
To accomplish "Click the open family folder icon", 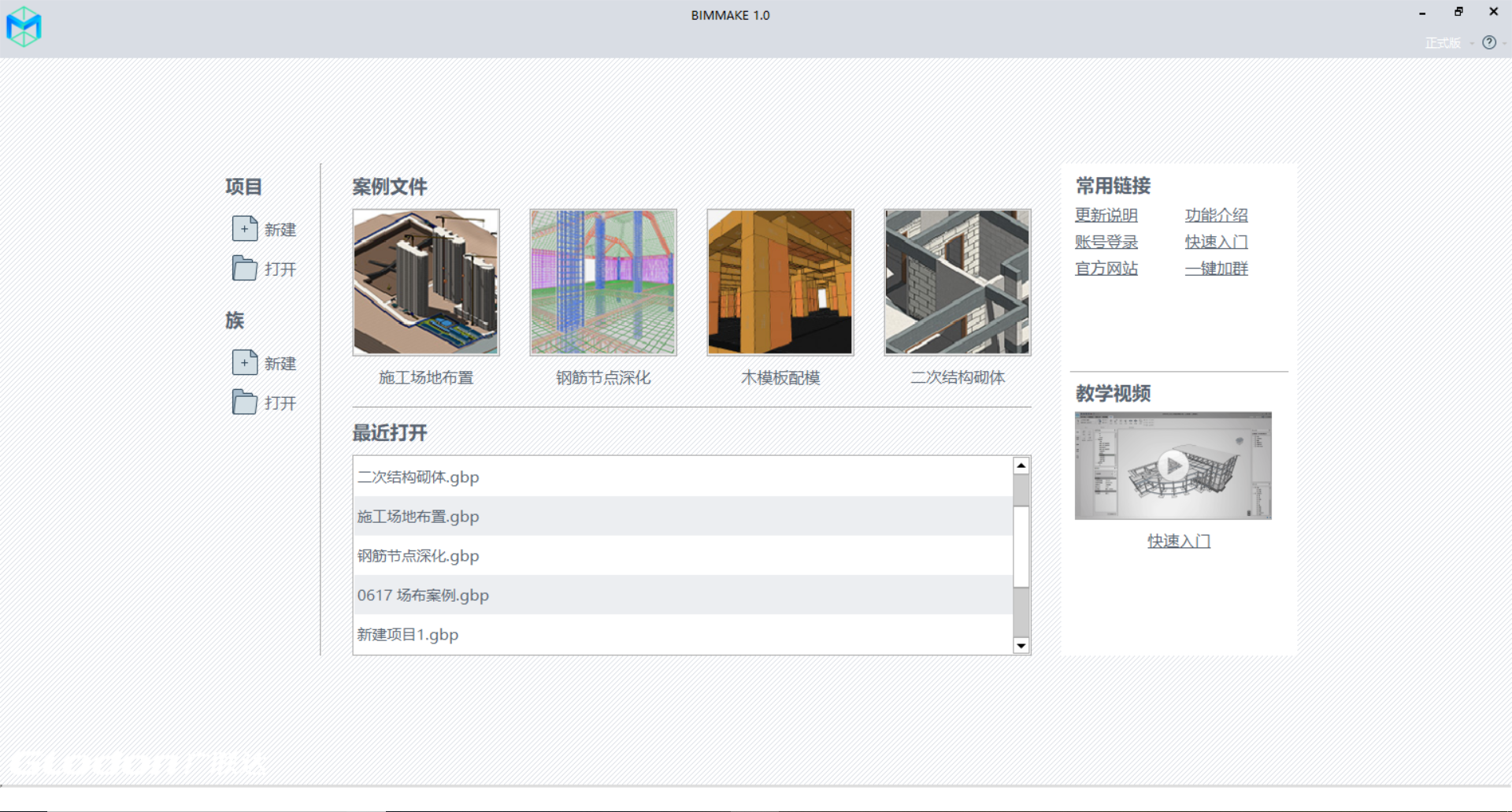I will point(245,402).
